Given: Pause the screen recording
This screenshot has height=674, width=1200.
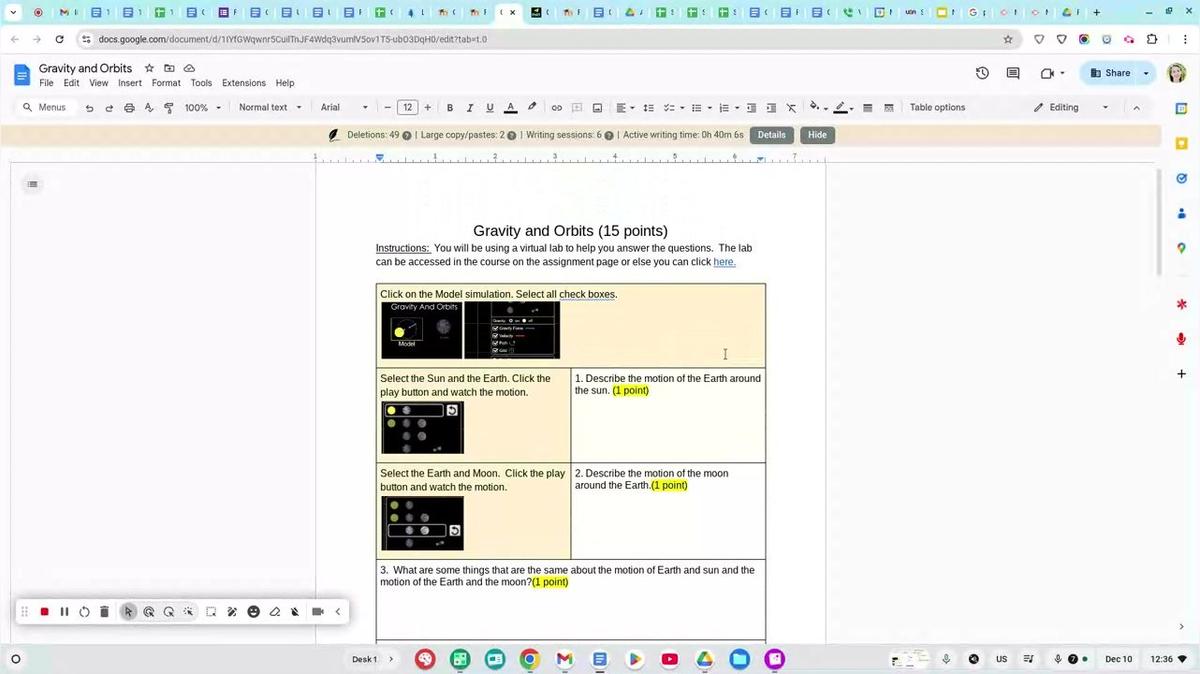Looking at the screenshot, I should pyautogui.click(x=64, y=612).
